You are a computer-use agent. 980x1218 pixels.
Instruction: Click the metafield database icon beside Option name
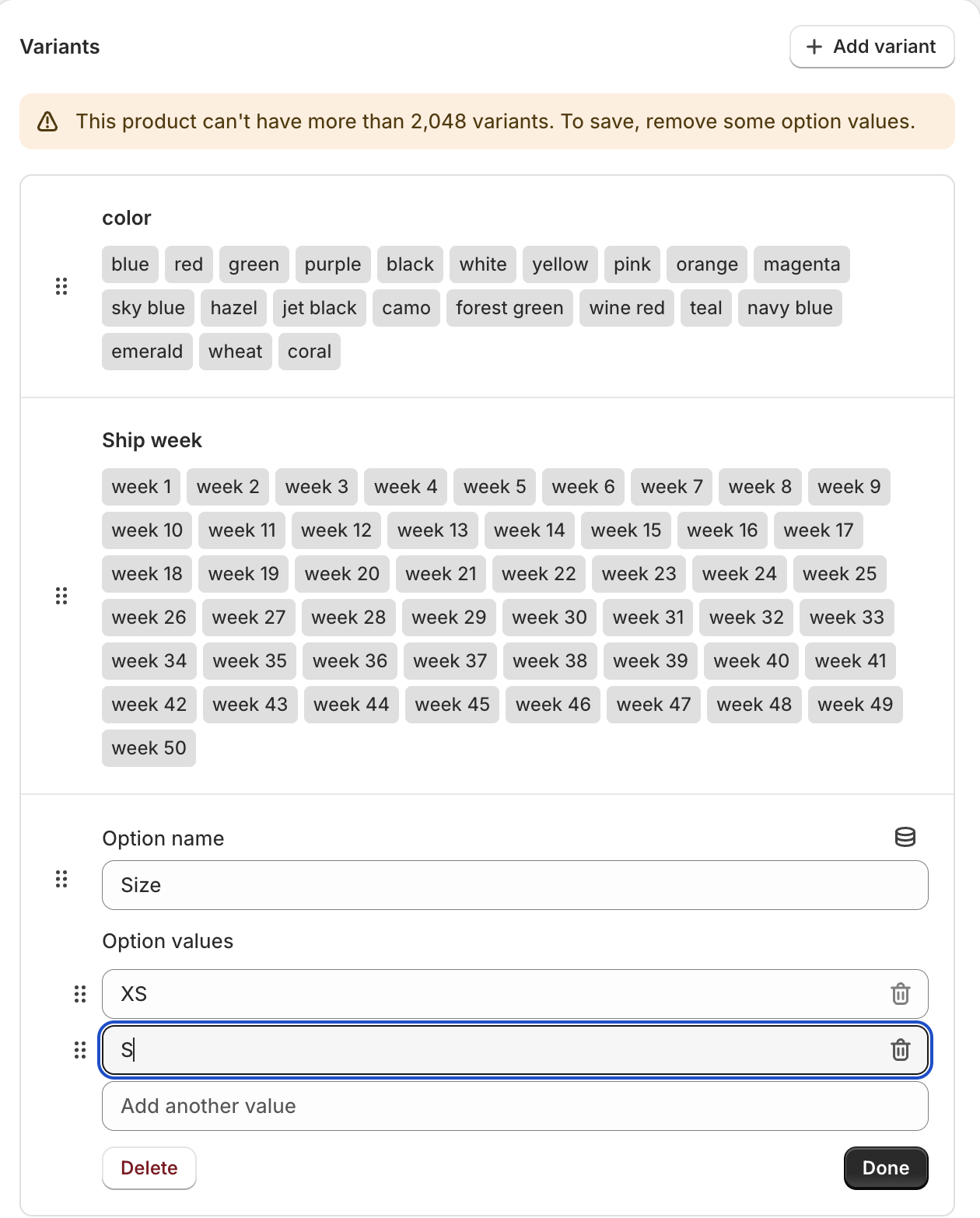(x=905, y=838)
